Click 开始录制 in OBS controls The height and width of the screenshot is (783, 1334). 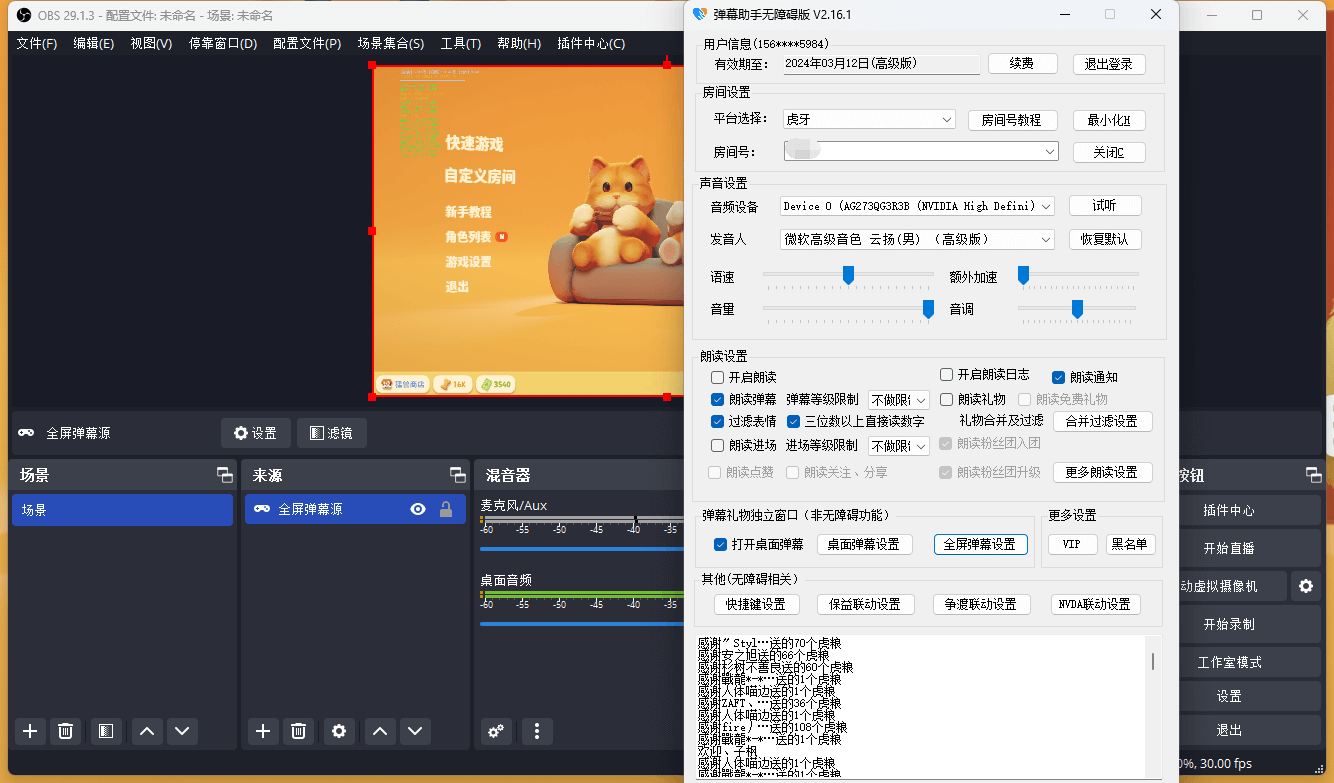1229,624
